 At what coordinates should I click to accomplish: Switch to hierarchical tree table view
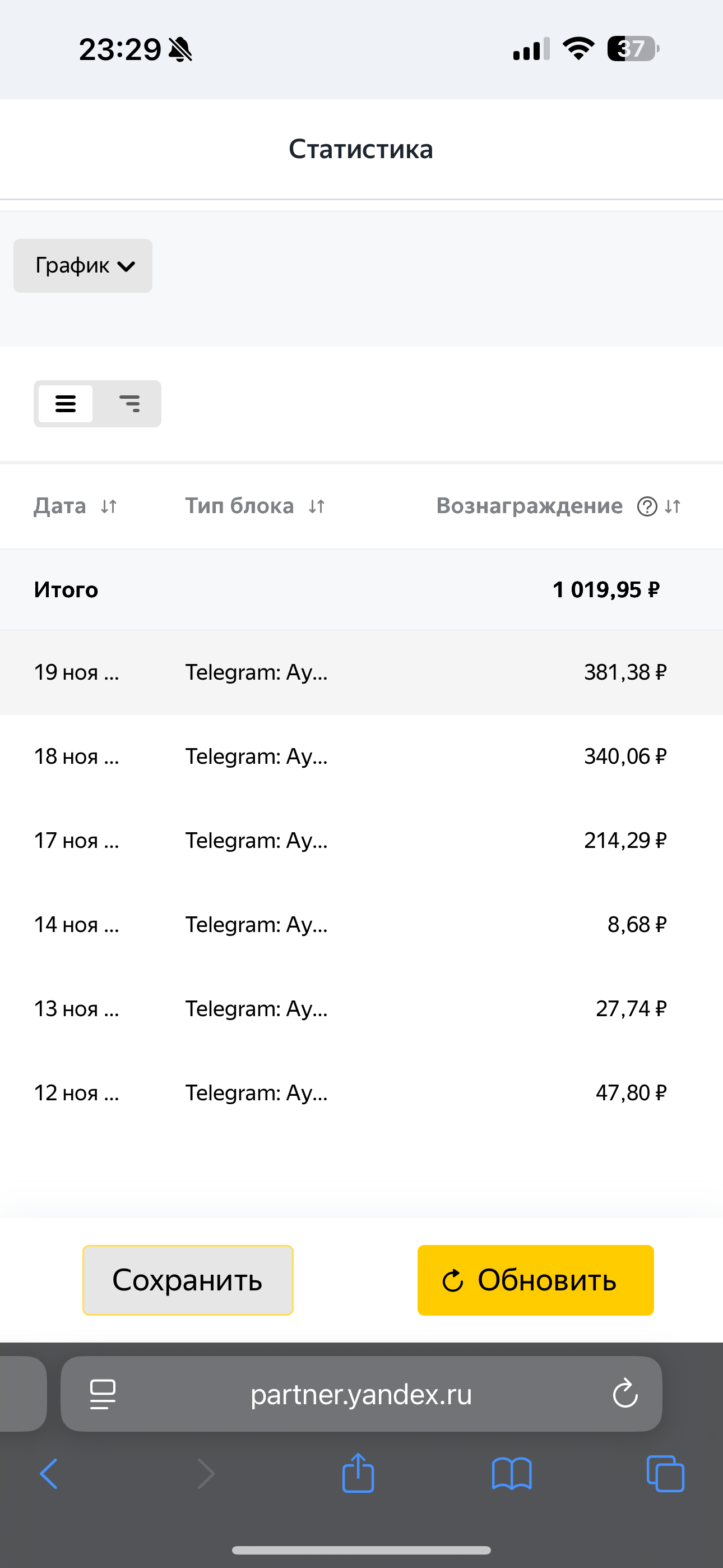129,404
